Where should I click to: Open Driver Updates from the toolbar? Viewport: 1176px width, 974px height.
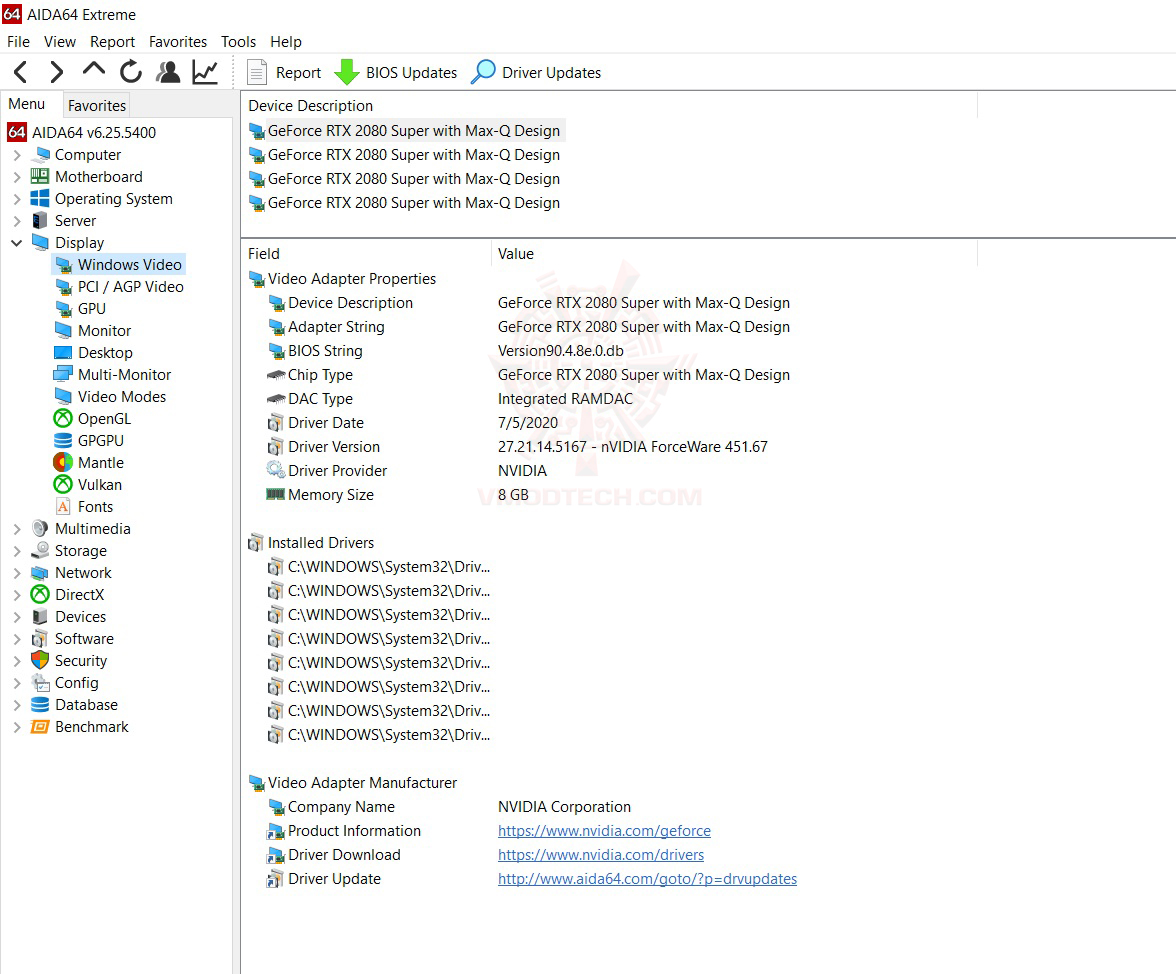click(x=536, y=73)
